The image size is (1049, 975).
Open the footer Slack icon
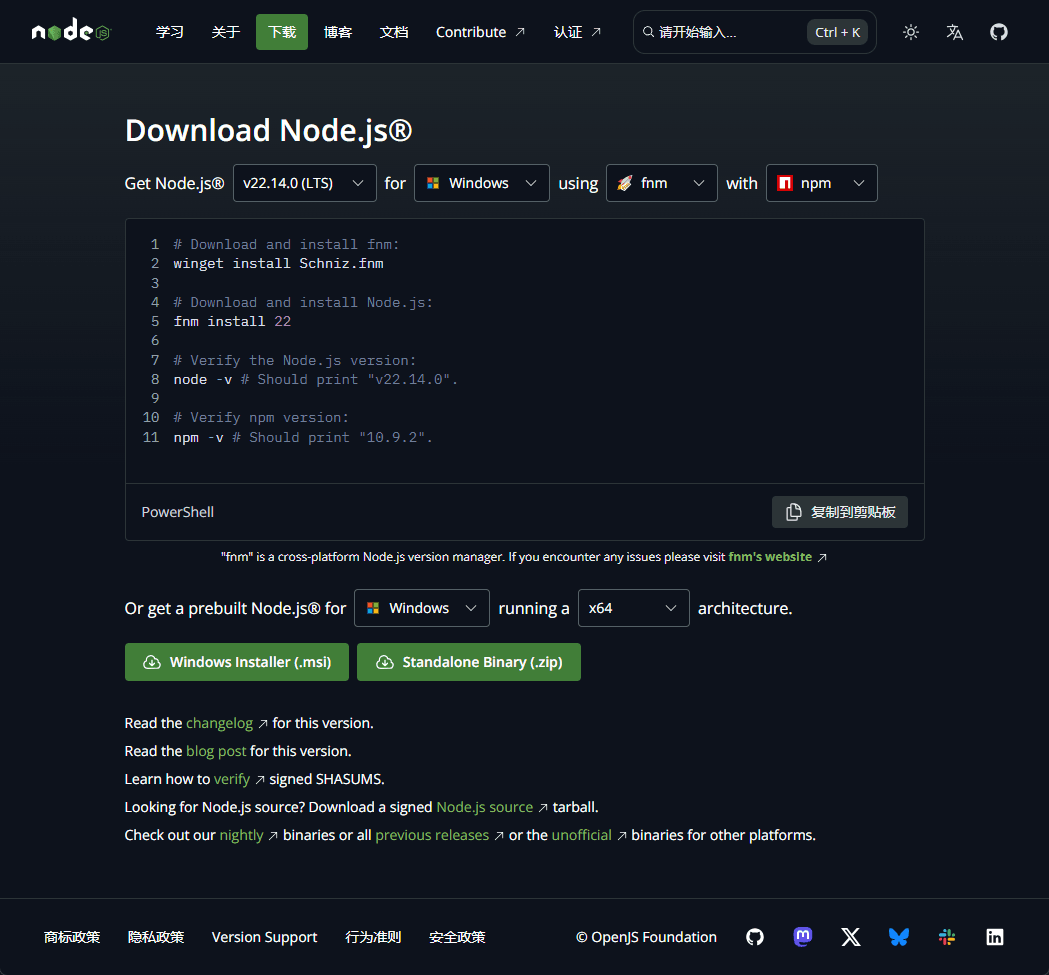tap(947, 937)
